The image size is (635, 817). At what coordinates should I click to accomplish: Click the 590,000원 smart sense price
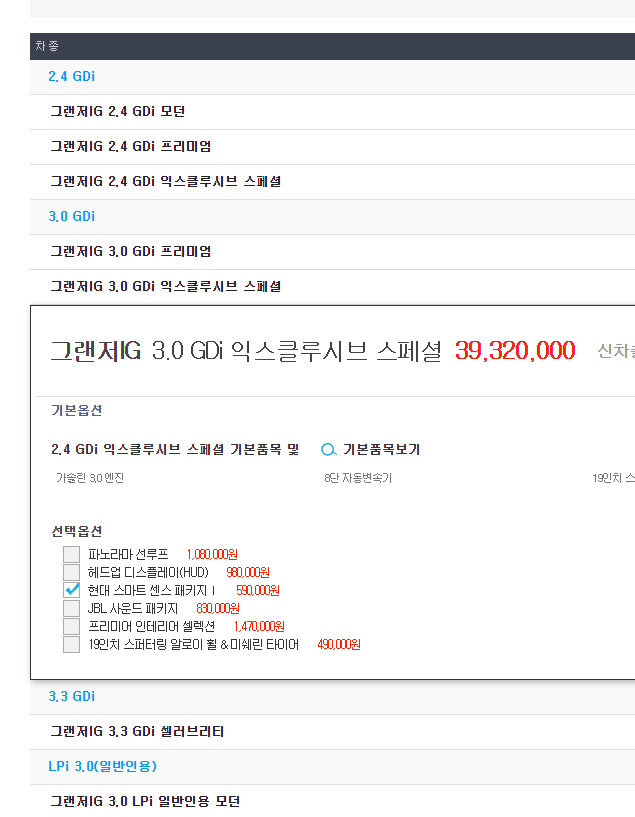tap(258, 590)
